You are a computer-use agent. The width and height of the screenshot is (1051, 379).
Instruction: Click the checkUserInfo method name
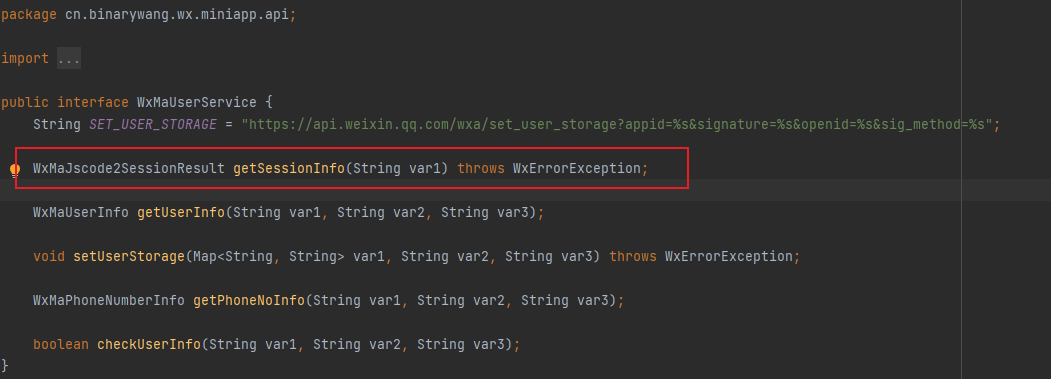[149, 344]
